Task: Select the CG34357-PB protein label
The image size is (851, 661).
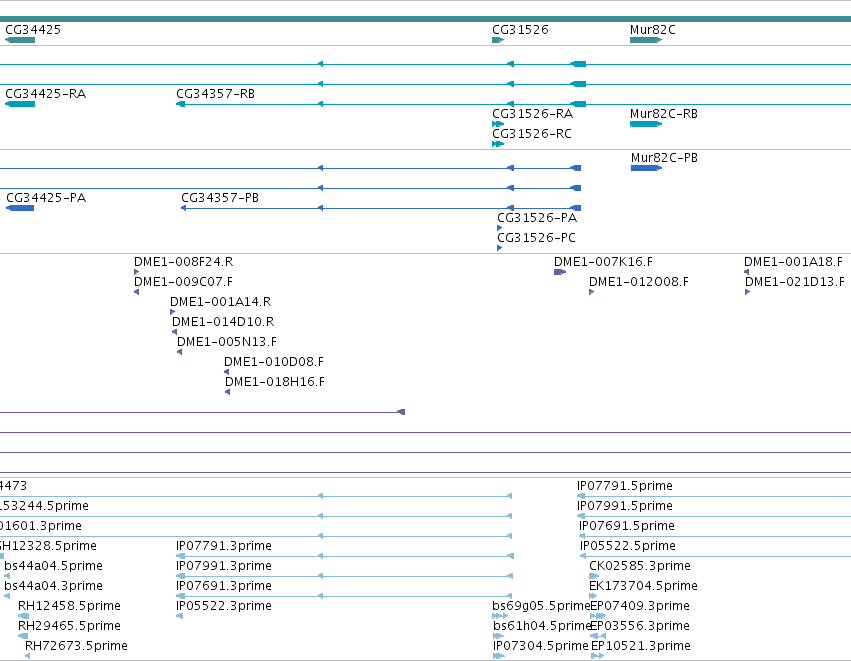Action: (220, 198)
